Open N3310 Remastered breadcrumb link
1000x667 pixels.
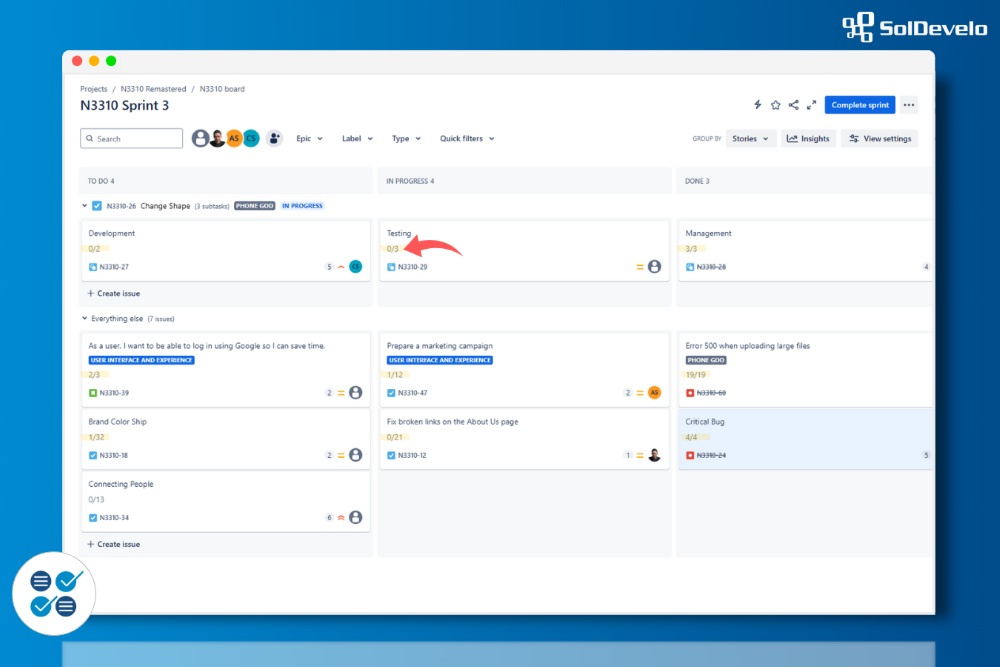point(154,89)
